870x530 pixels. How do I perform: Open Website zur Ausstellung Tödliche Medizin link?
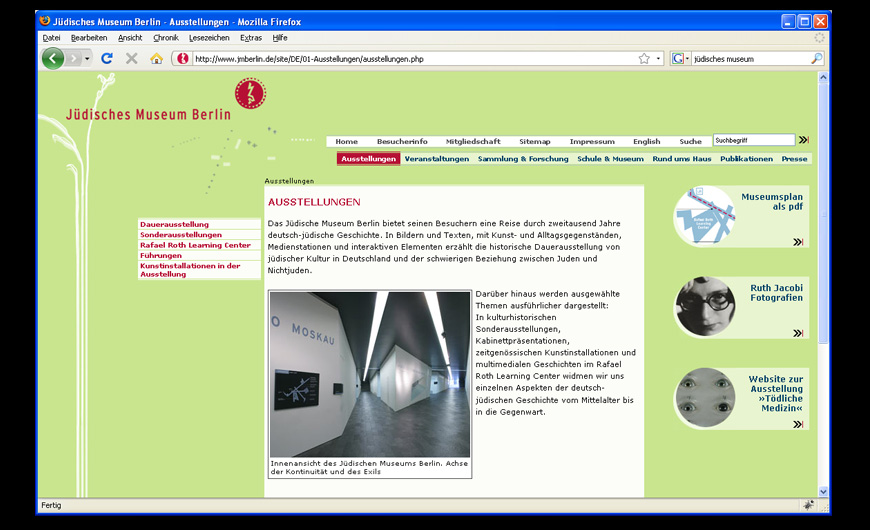pos(776,393)
